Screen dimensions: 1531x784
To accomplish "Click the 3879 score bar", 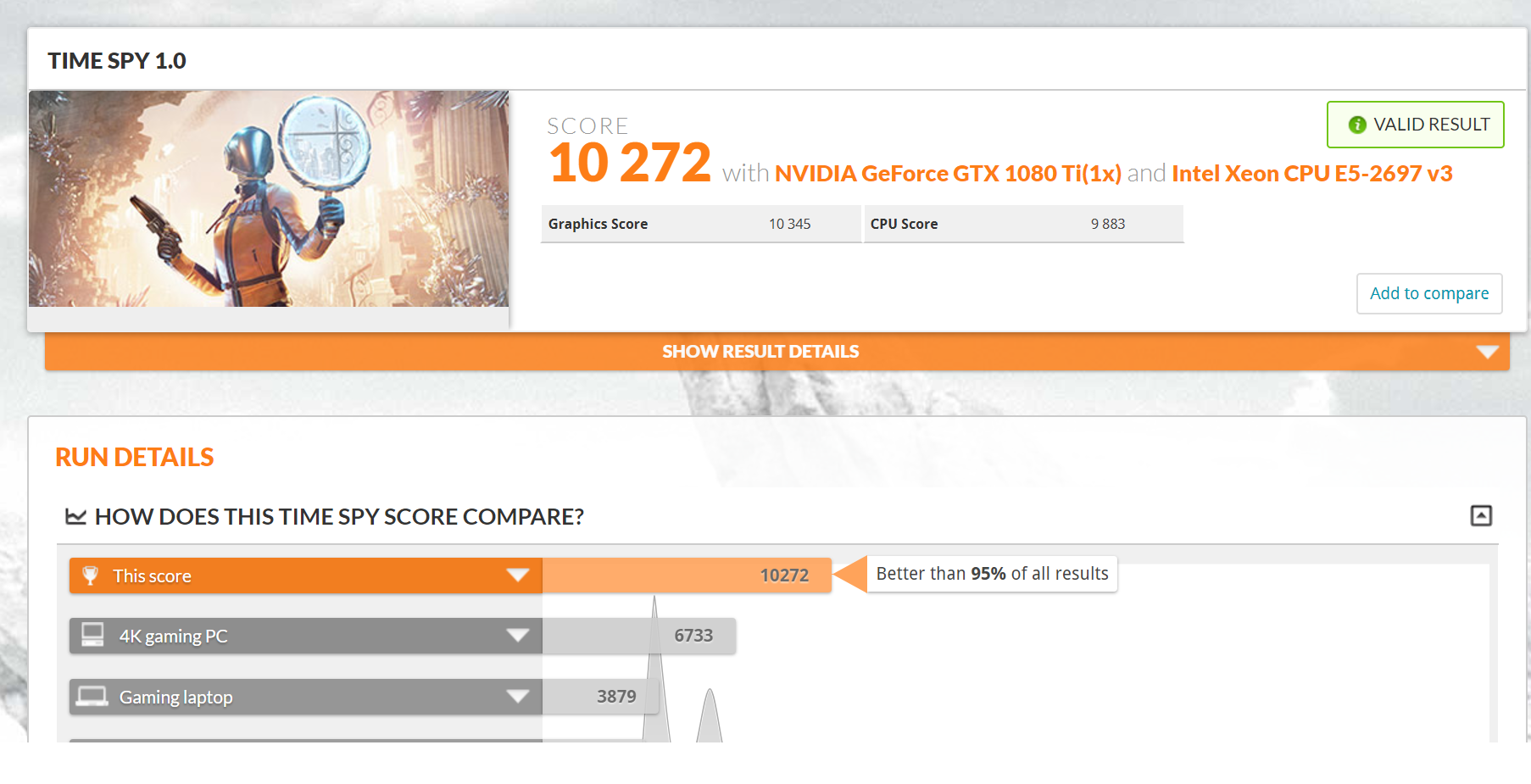I will click(x=600, y=697).
